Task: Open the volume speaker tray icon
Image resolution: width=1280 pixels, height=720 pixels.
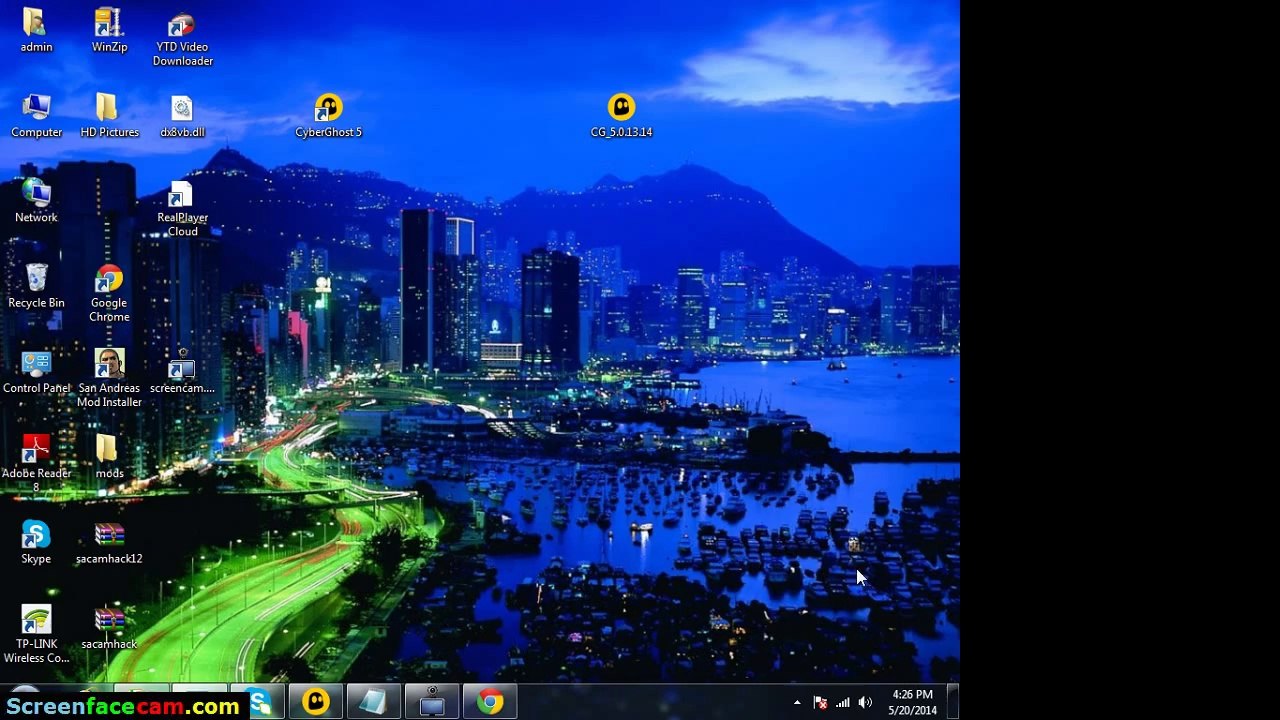Action: coord(865,703)
